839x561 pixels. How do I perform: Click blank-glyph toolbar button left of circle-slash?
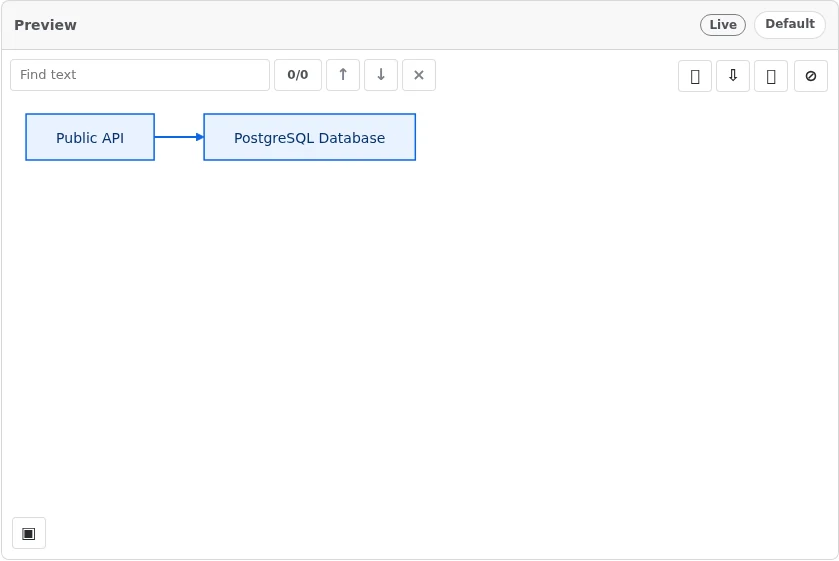pos(771,76)
